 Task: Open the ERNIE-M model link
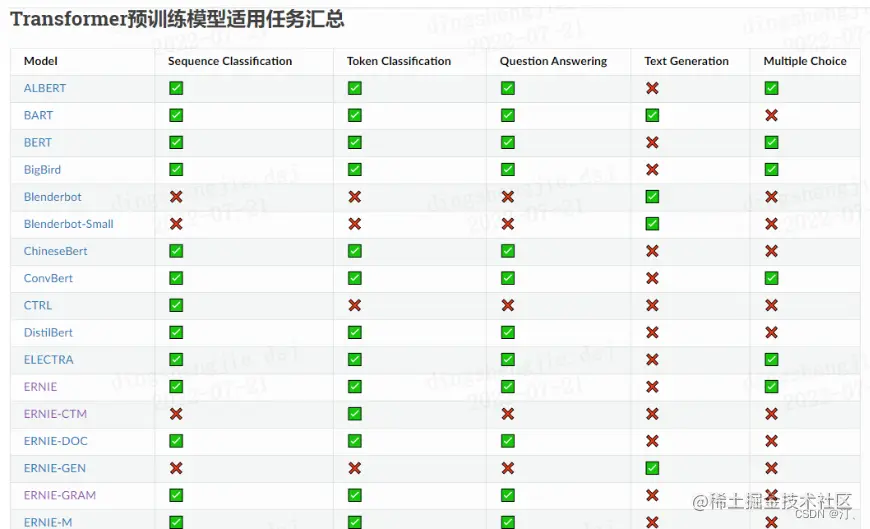click(x=48, y=522)
